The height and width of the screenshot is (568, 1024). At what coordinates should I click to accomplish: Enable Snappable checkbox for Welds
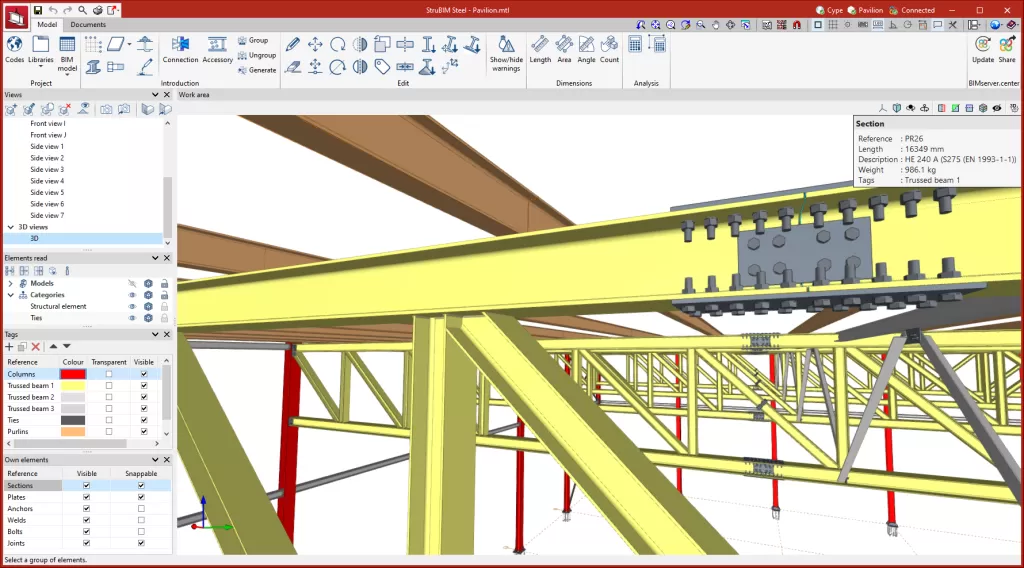(141, 520)
